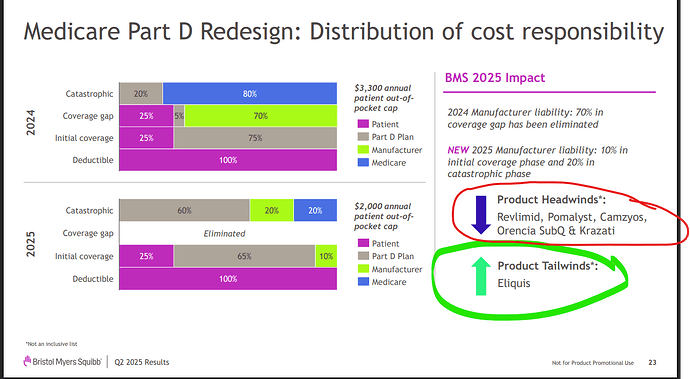Click the 10% Manufacturer segment in 2025 Initial coverage

tap(326, 256)
